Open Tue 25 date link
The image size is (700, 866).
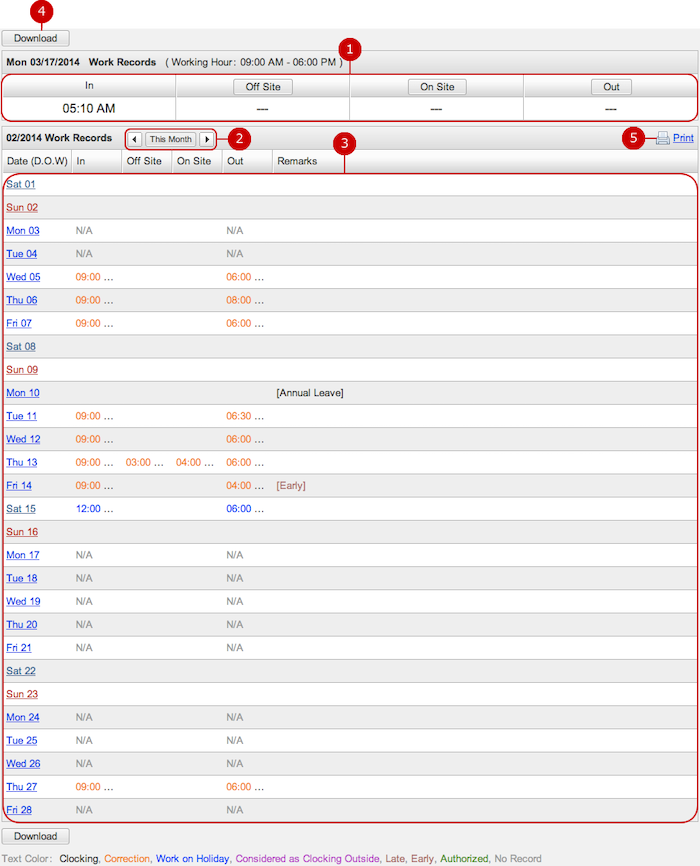22,741
